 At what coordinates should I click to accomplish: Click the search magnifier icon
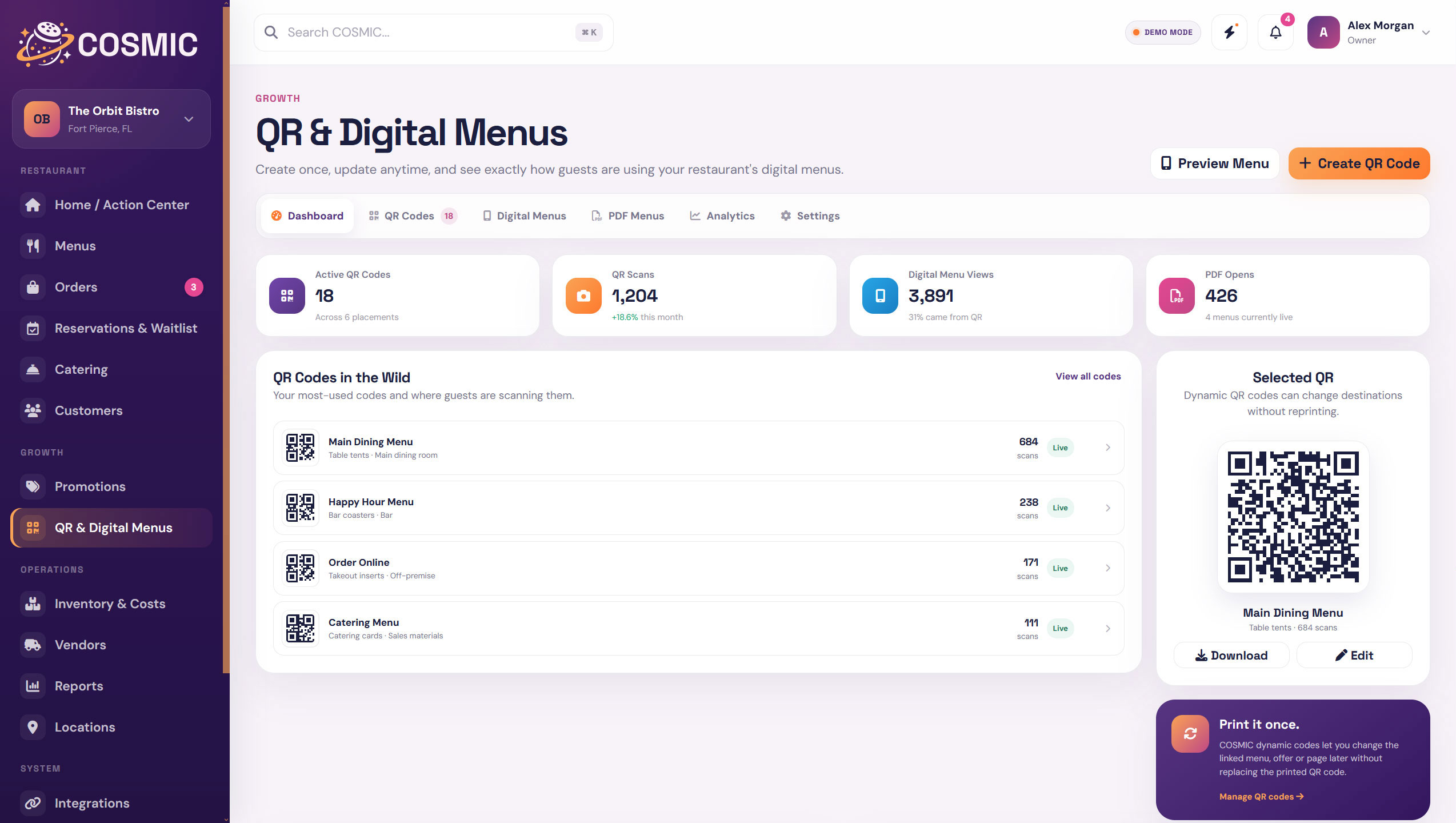coord(271,33)
